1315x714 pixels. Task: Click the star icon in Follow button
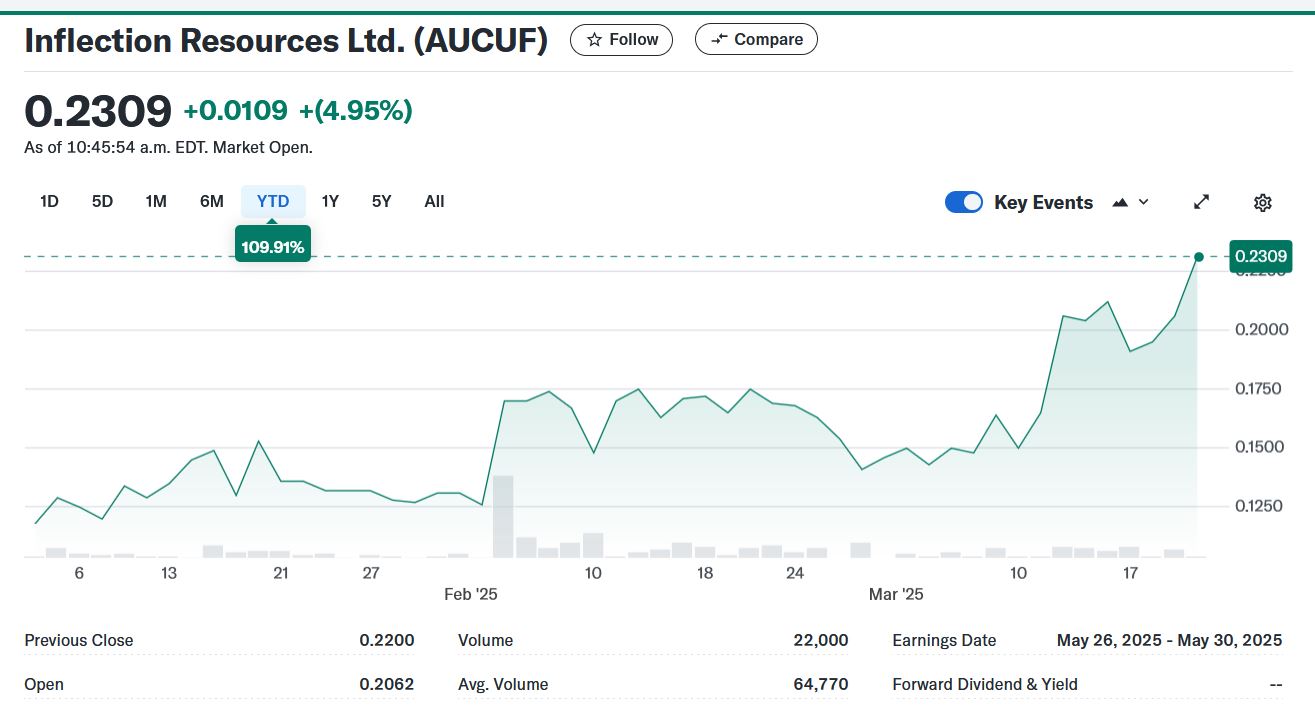click(595, 40)
